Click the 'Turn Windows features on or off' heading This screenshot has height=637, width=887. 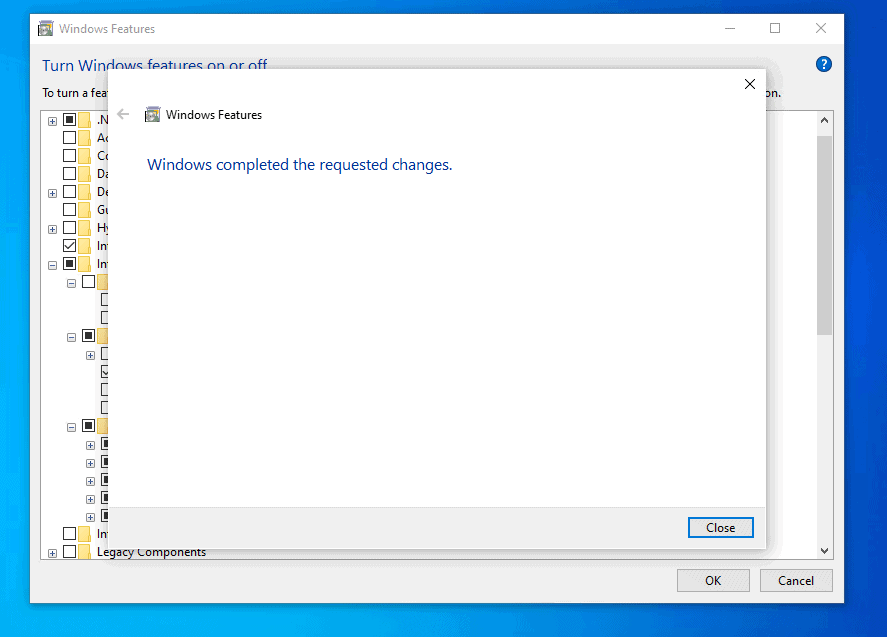coord(154,64)
